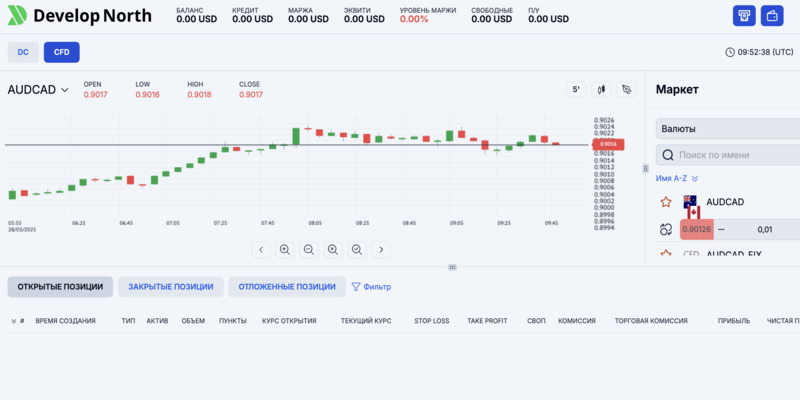This screenshot has width=800, height=400.
Task: Switch to DC trading mode
Action: click(x=23, y=52)
